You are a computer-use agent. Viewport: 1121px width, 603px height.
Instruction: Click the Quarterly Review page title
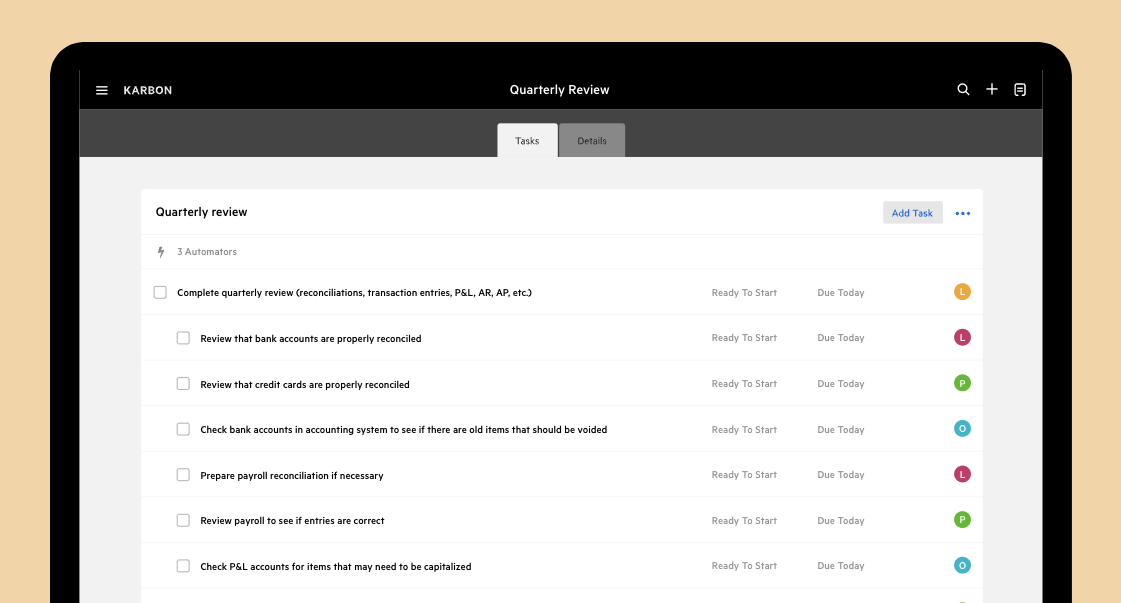point(559,90)
